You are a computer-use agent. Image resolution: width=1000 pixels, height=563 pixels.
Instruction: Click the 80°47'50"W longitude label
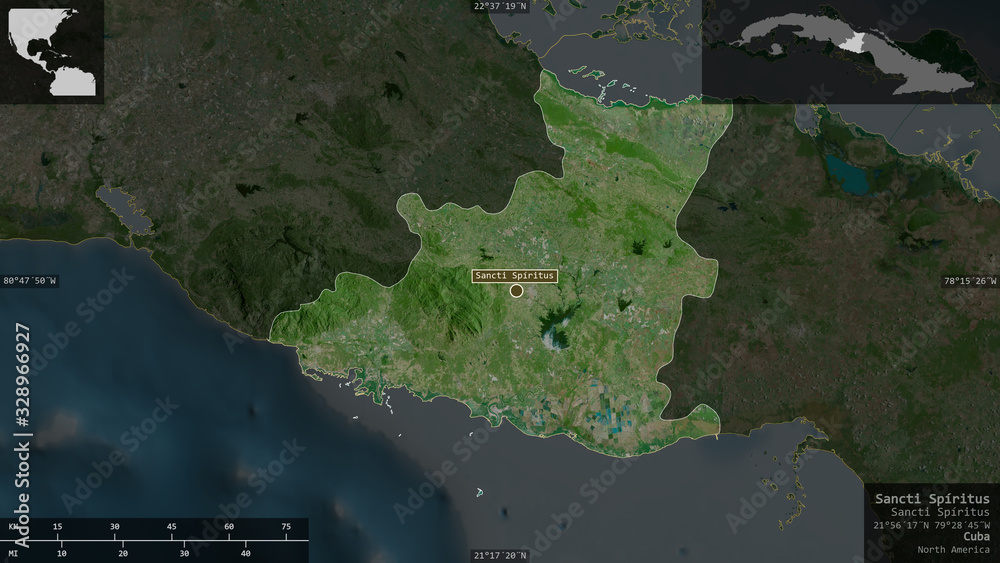tap(29, 281)
